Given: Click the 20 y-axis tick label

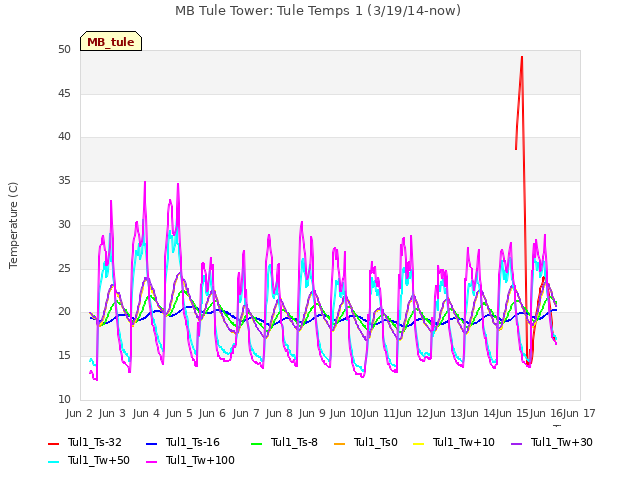Looking at the screenshot, I should [64, 312].
